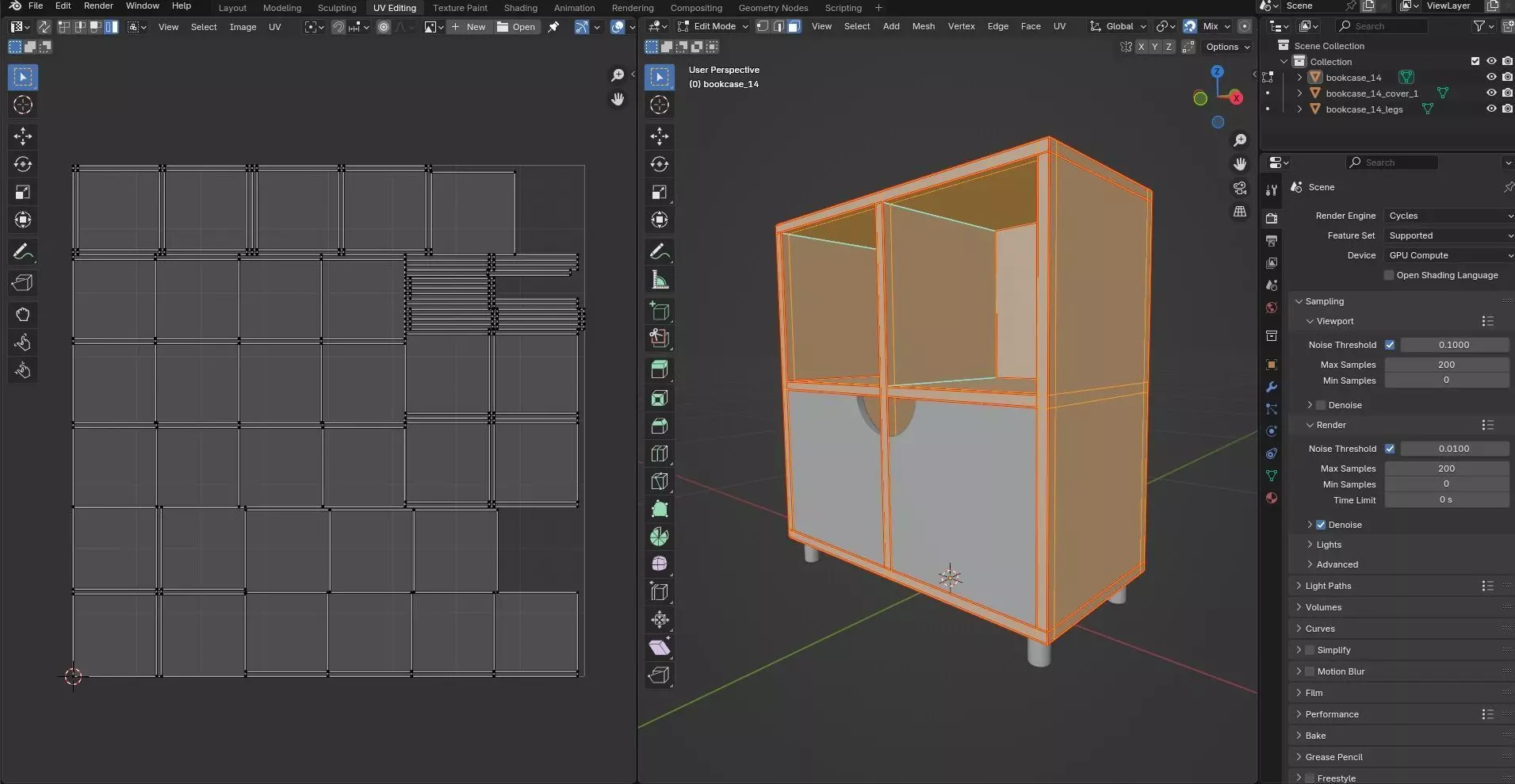Open the Render Engine Cycles dropdown
Image resolution: width=1515 pixels, height=784 pixels.
point(1449,216)
